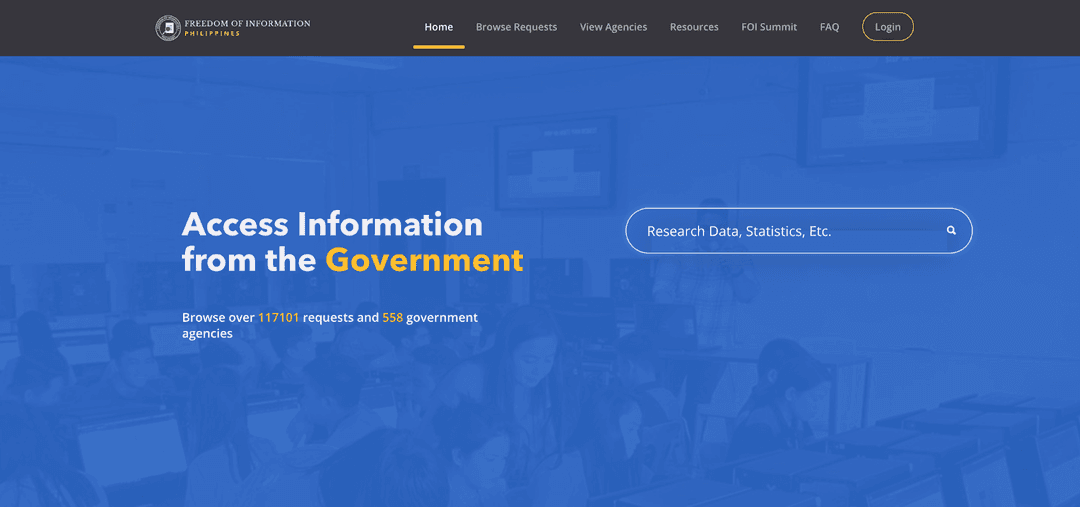Click the Access Information heading text
The image size is (1080, 507).
333,225
